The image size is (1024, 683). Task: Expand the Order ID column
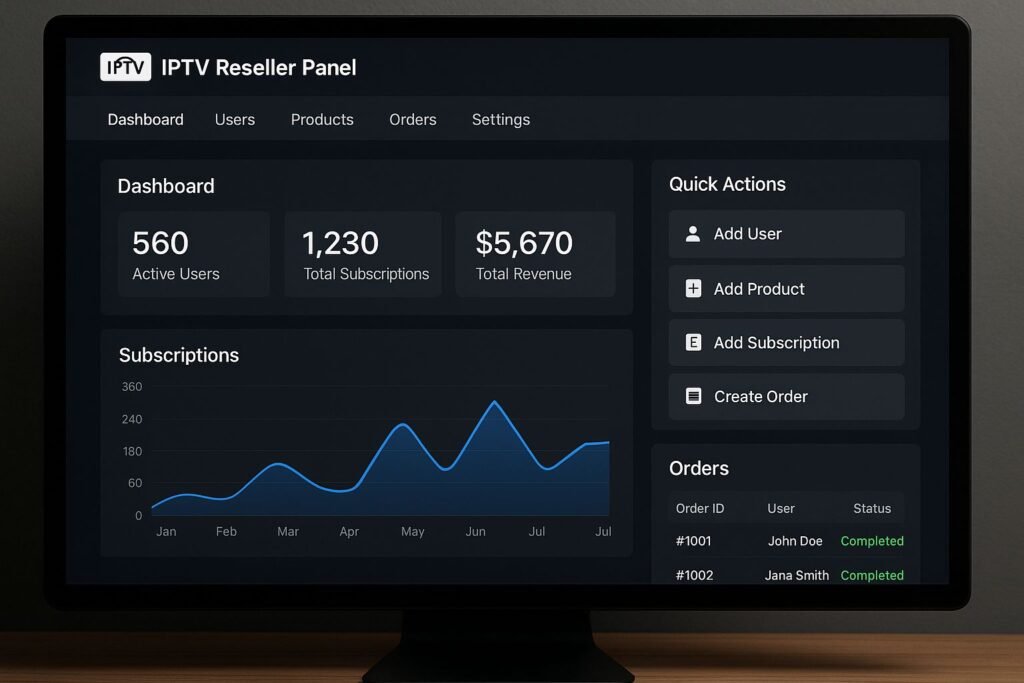coord(701,508)
